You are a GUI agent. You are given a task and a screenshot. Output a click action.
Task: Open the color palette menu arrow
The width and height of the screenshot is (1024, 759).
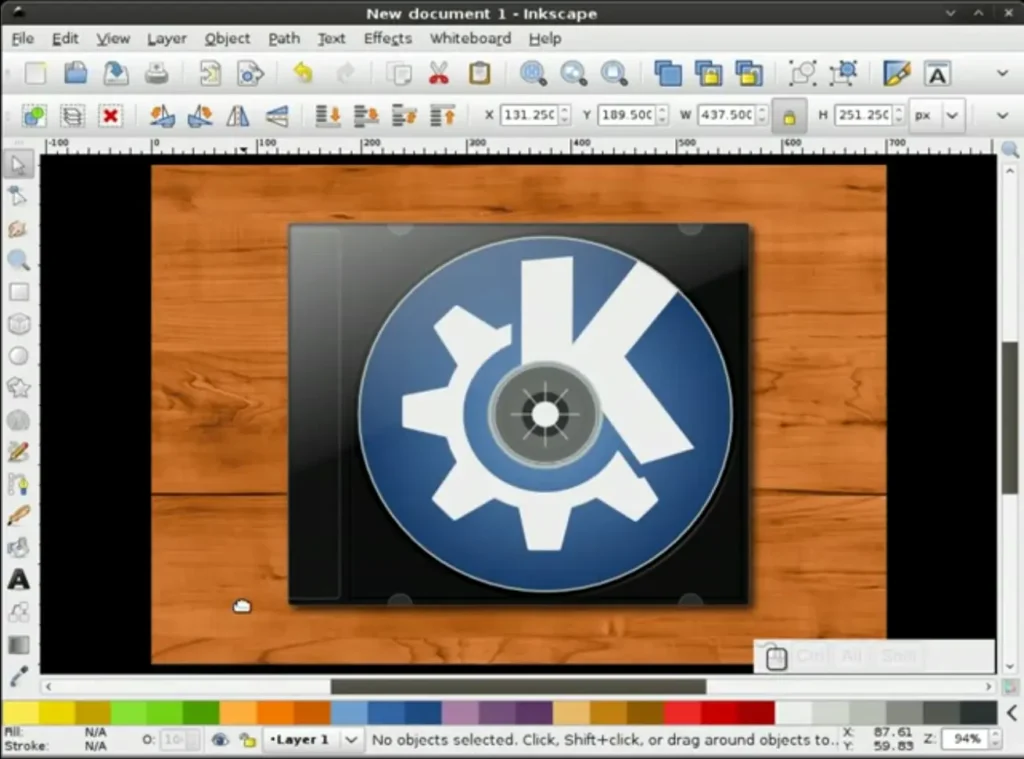(1012, 713)
